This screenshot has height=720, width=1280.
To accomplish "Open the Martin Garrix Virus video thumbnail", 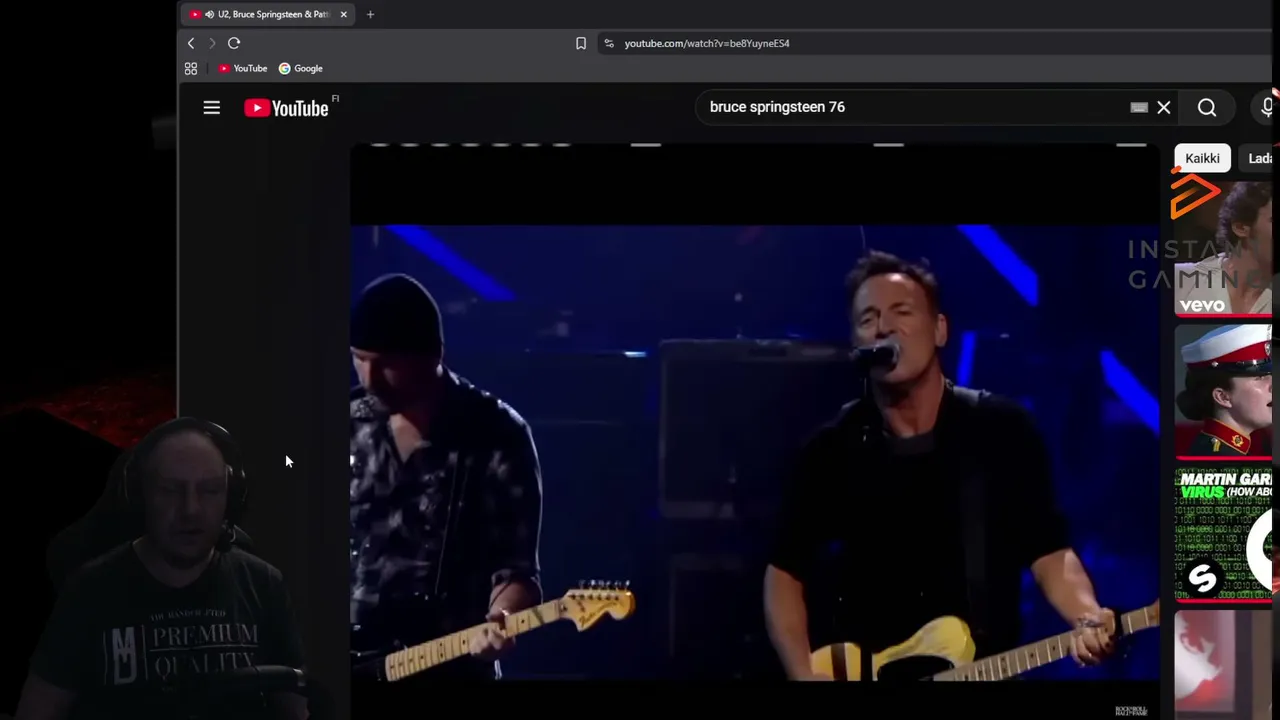I will click(1224, 535).
